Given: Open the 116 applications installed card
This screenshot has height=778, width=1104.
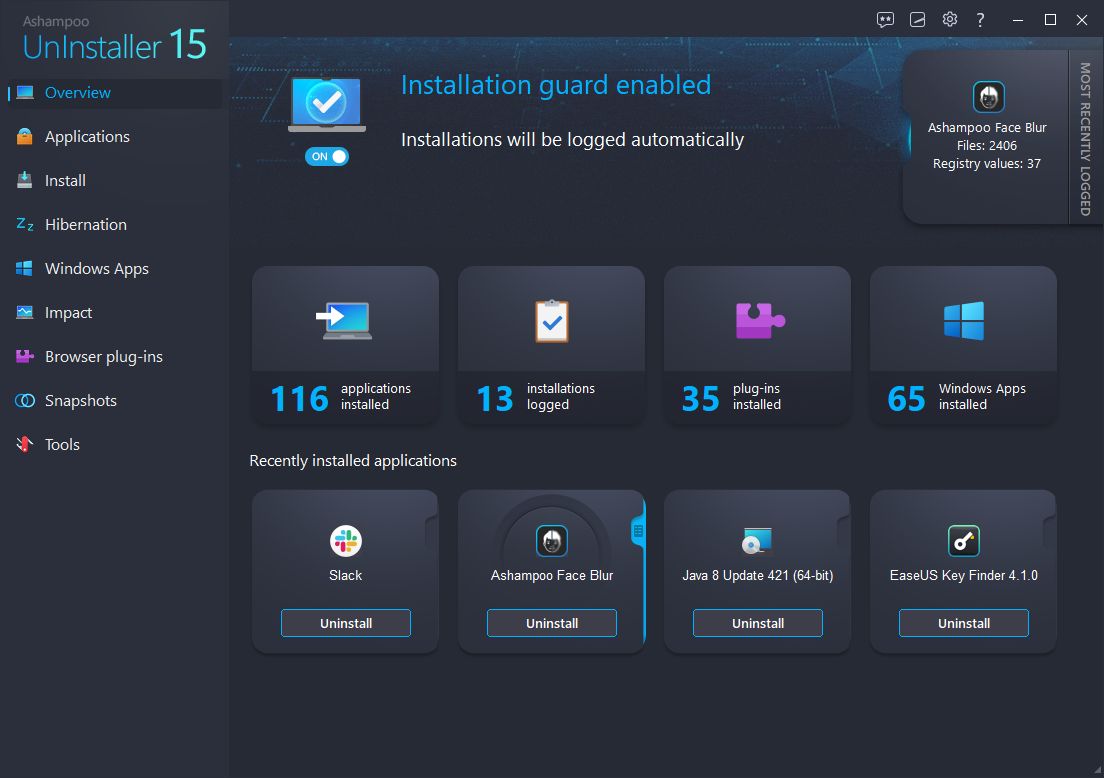Looking at the screenshot, I should pyautogui.click(x=345, y=345).
